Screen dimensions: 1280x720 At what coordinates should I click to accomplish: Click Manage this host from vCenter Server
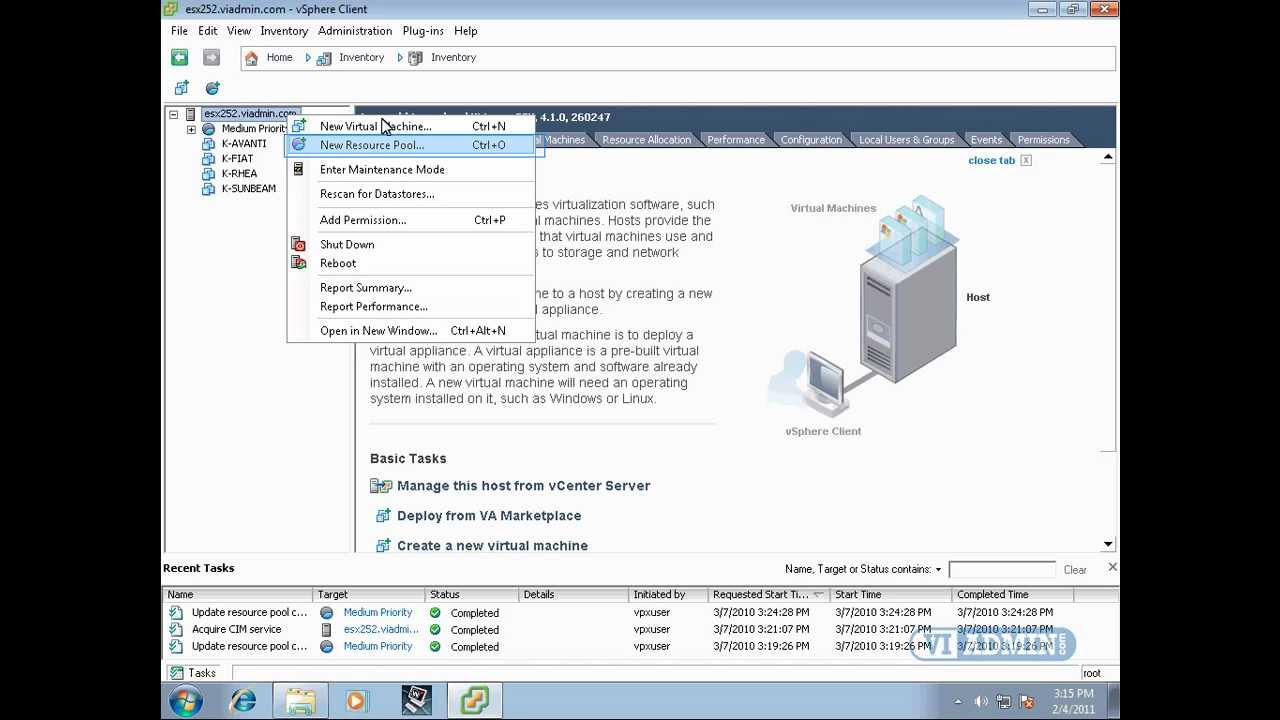(x=523, y=486)
